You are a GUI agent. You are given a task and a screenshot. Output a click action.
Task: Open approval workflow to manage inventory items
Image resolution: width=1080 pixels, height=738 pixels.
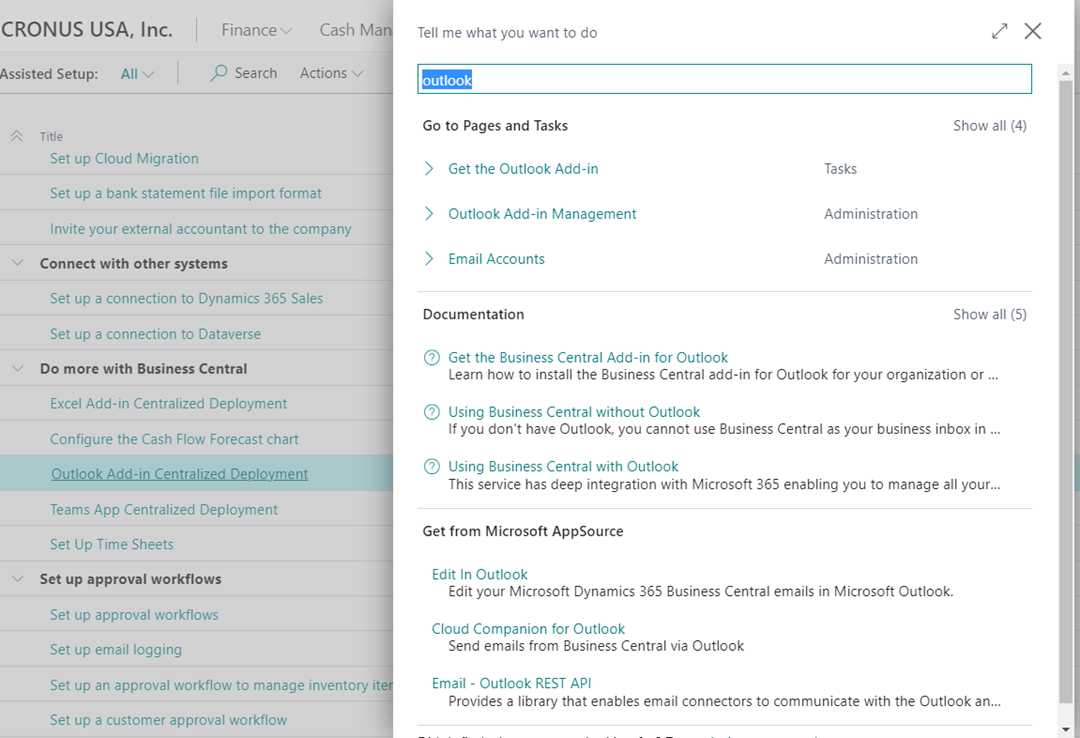pos(221,685)
